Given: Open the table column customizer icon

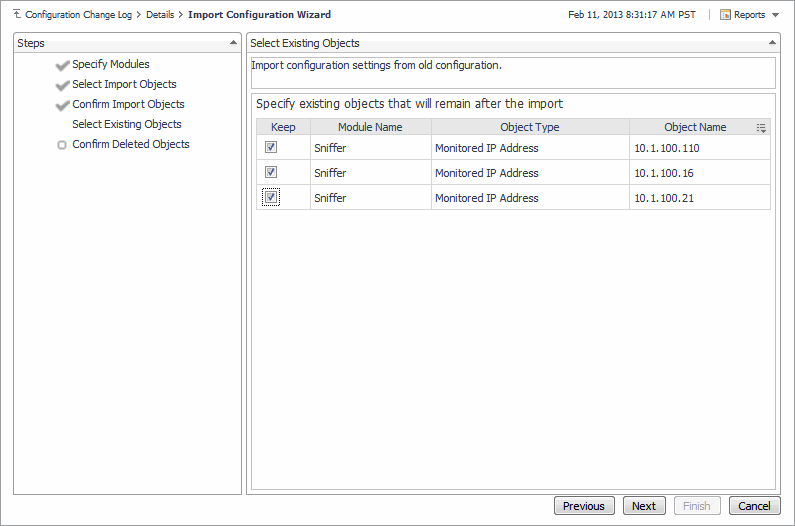Looking at the screenshot, I should pos(761,128).
